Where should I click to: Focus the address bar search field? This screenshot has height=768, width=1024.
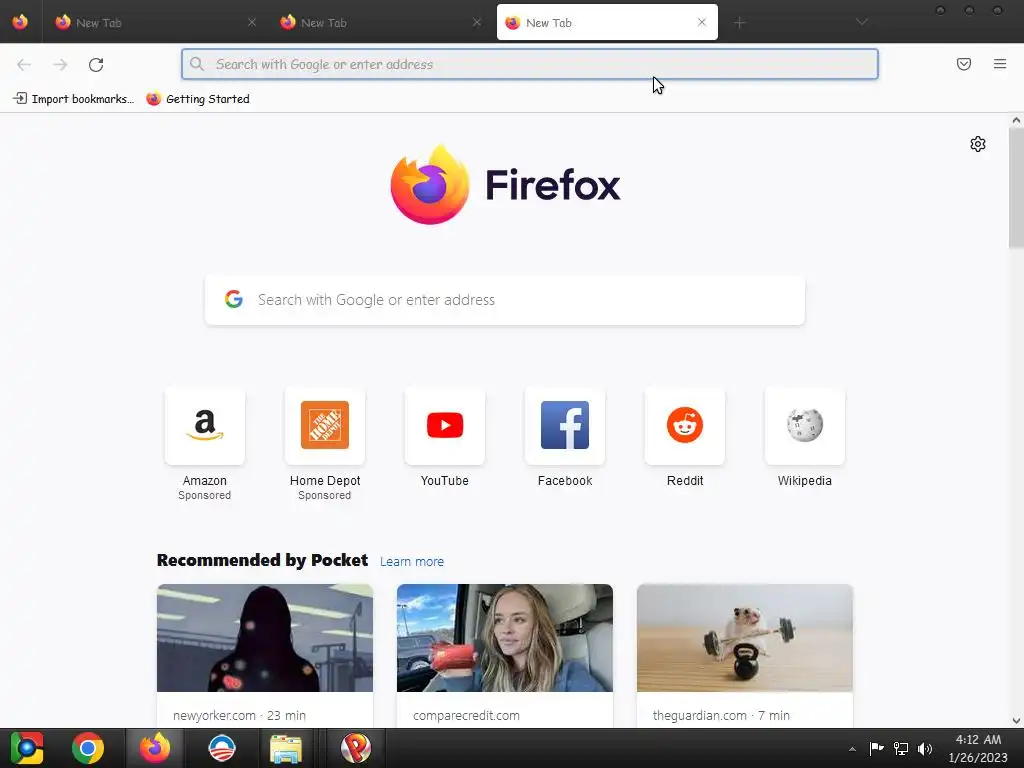click(x=530, y=64)
